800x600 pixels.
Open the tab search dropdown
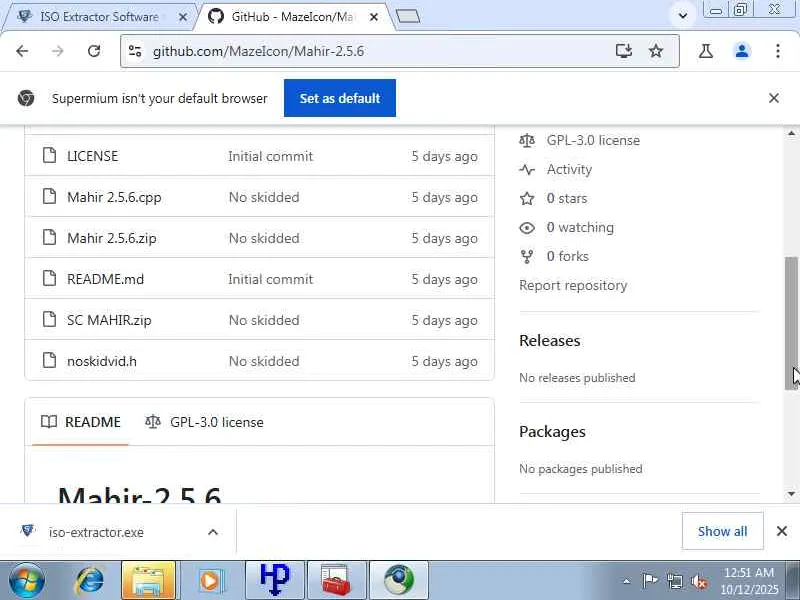pos(683,16)
